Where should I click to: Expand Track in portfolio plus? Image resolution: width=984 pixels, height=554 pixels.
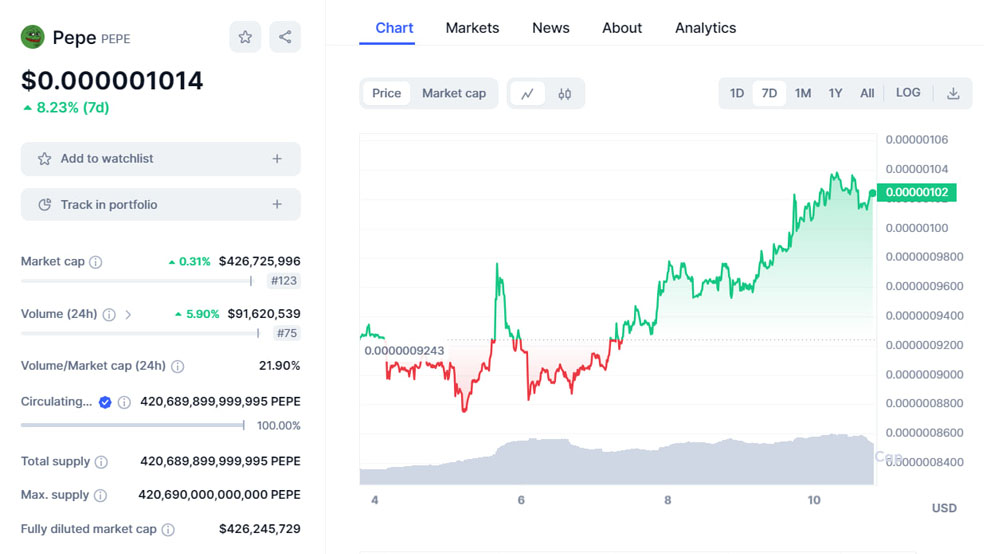click(x=277, y=205)
